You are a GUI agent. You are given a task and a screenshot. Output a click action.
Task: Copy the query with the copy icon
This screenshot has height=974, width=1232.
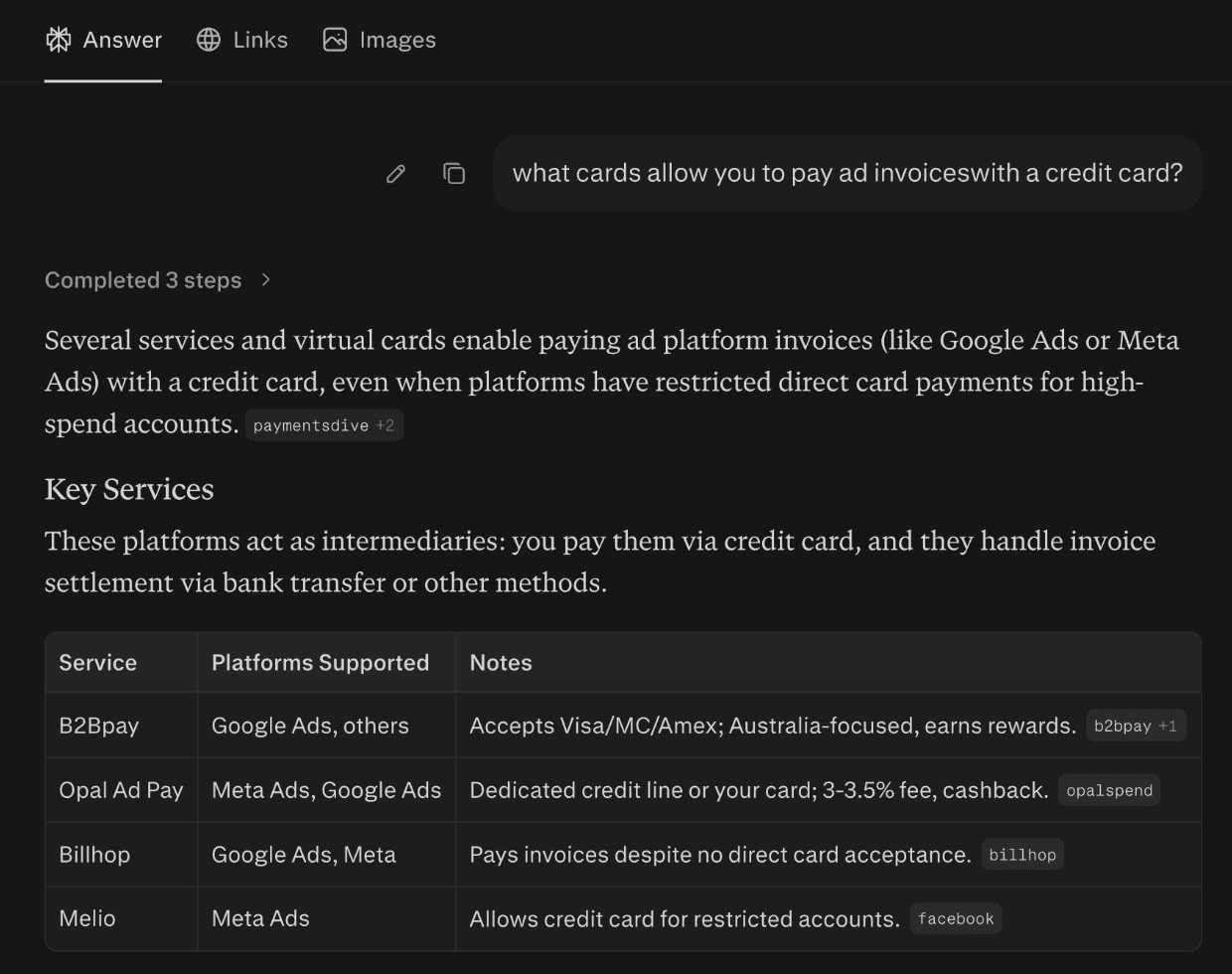pos(454,174)
